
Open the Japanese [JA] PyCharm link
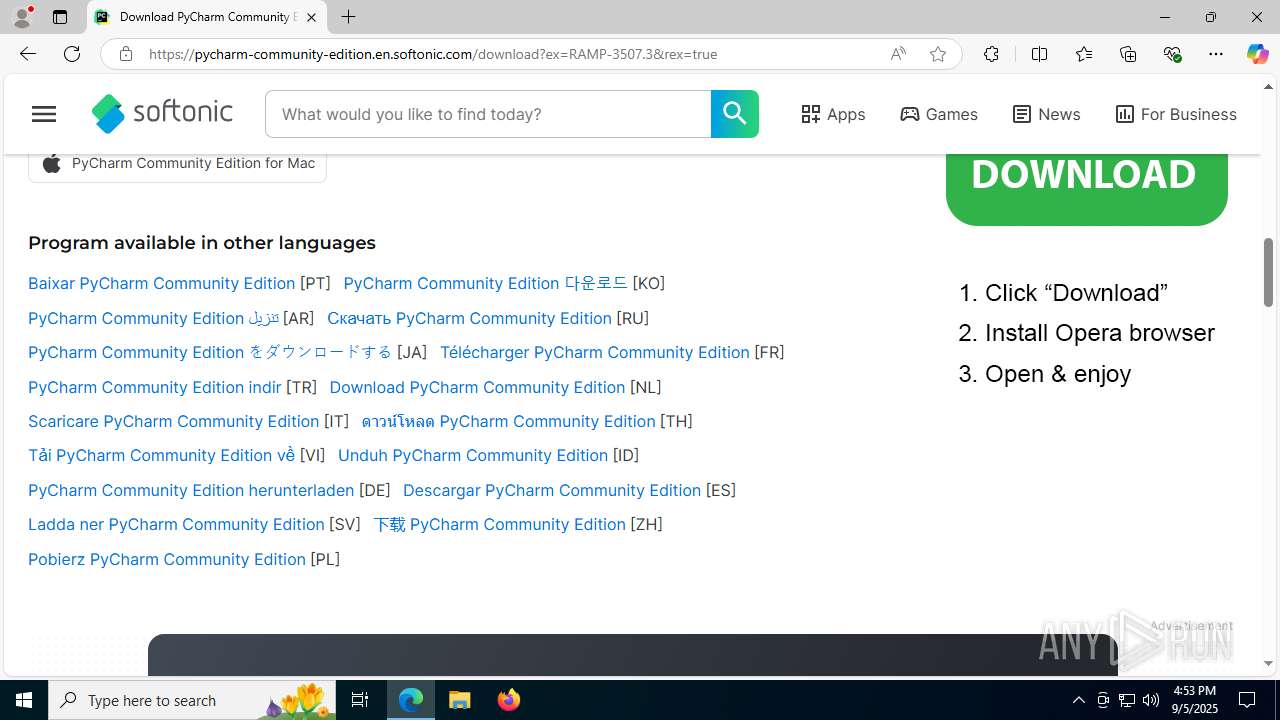click(210, 352)
